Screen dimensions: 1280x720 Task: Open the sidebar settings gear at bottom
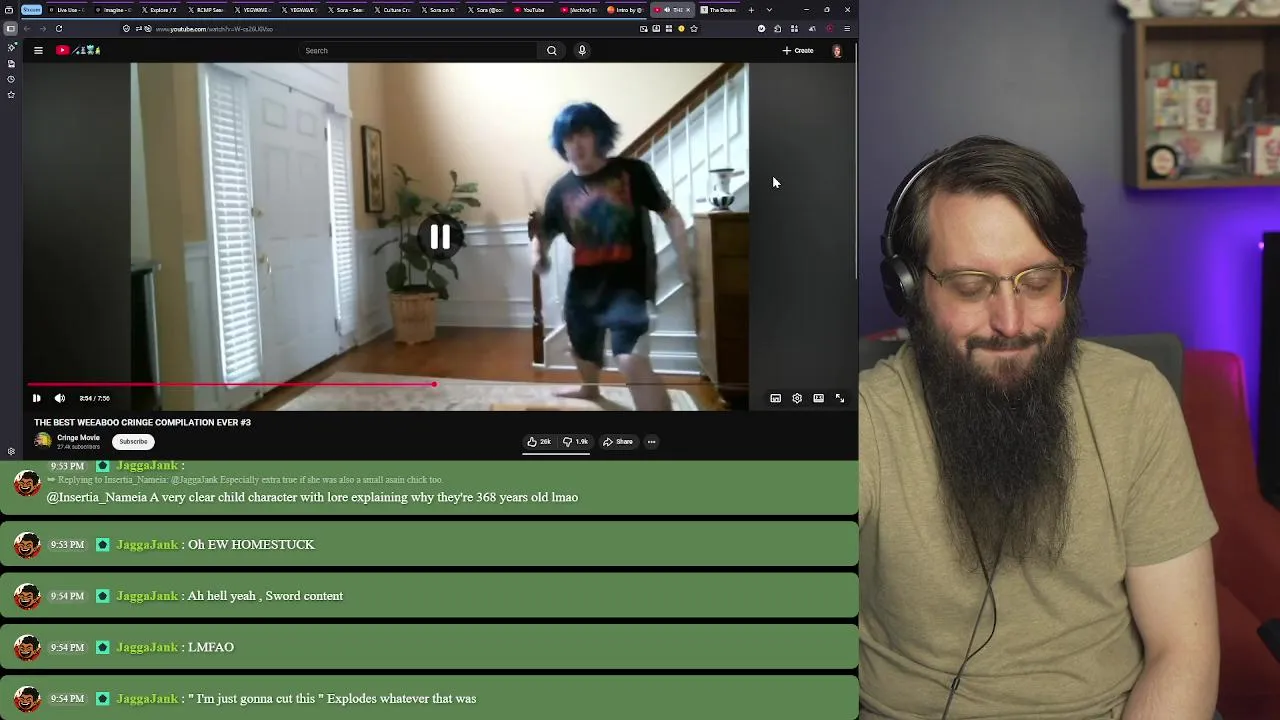pos(11,451)
